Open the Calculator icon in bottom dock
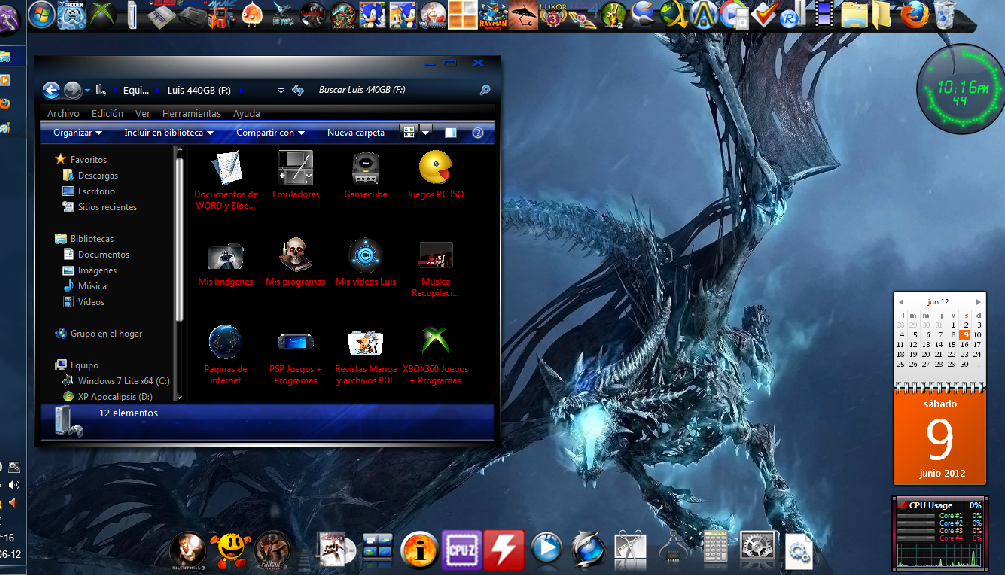This screenshot has height=575, width=1005. [715, 549]
